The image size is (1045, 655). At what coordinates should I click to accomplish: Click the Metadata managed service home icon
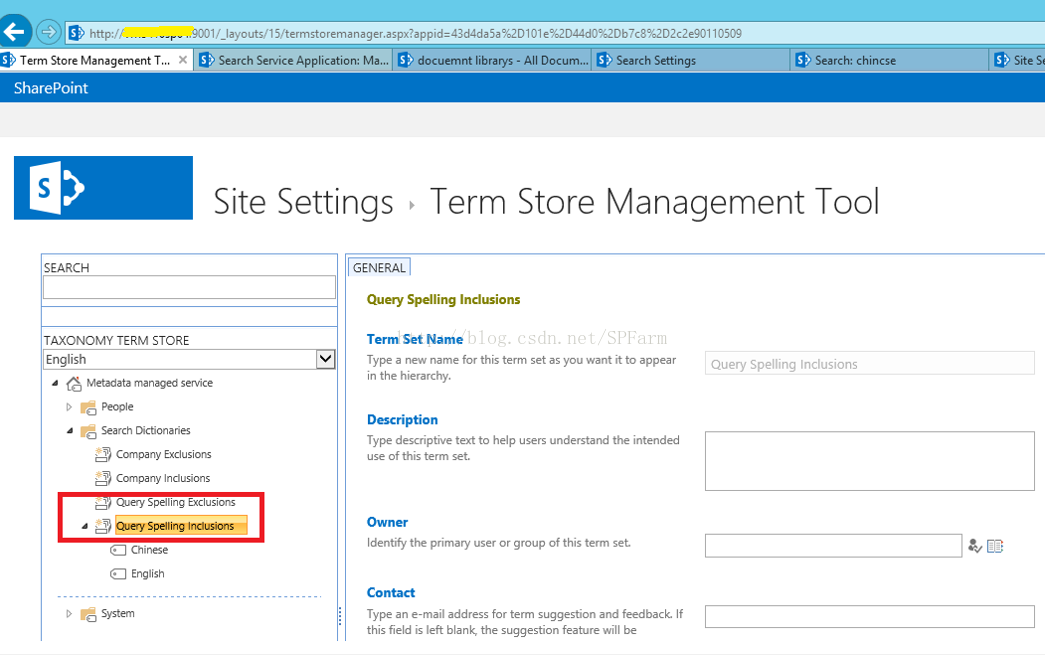[x=74, y=384]
